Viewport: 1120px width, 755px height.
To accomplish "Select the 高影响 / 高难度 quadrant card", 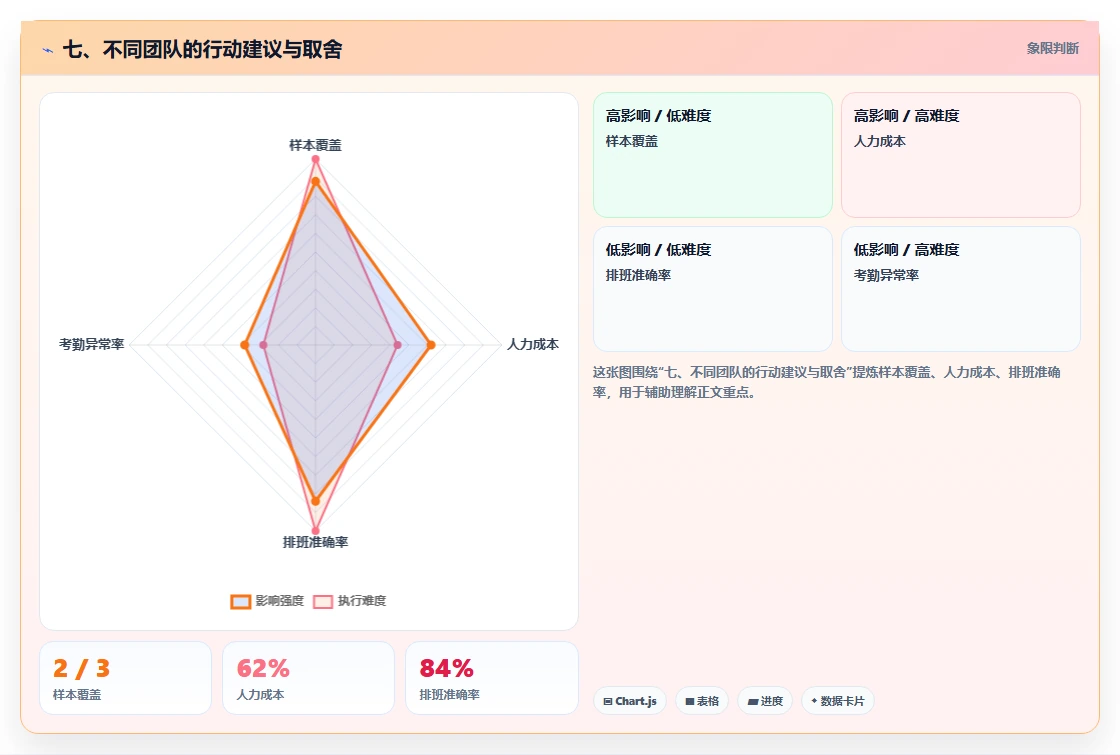I will tap(961, 154).
